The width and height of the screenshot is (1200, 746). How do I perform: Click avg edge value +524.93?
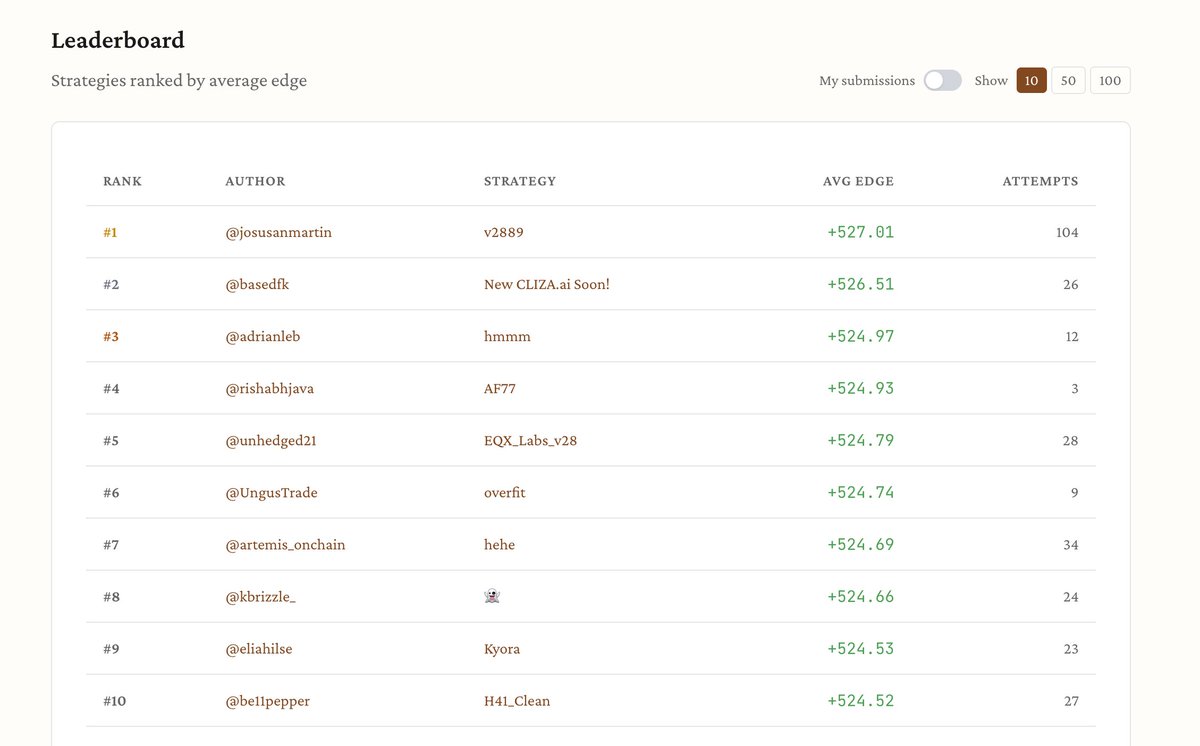click(861, 388)
